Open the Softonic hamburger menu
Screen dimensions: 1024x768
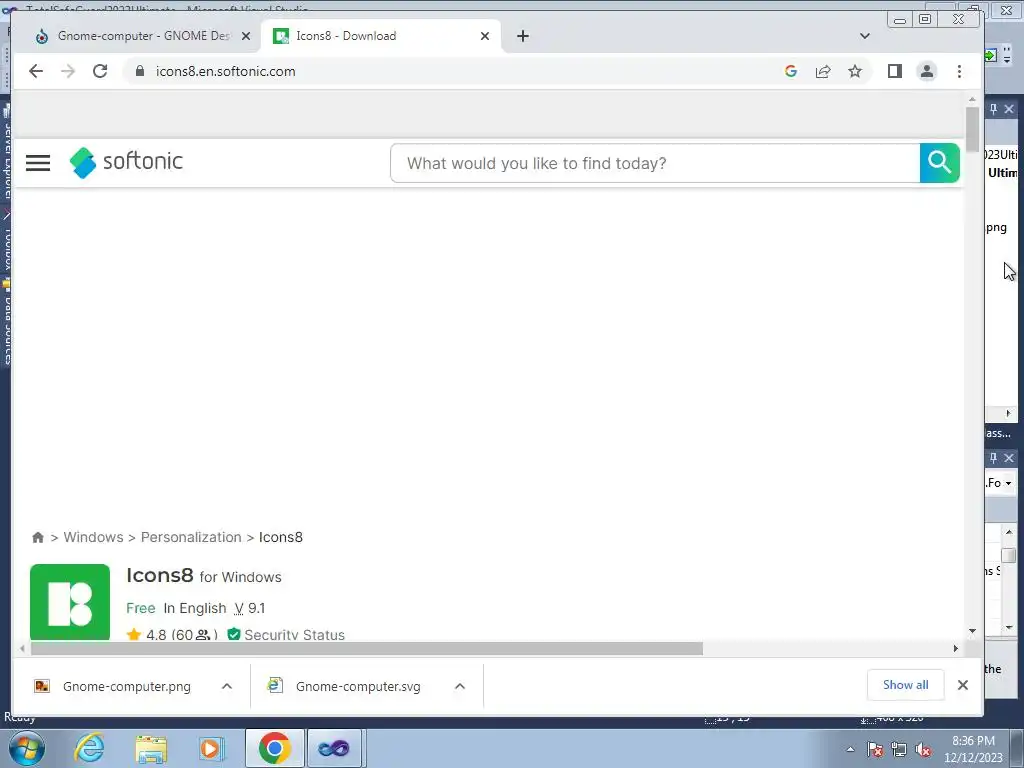pyautogui.click(x=38, y=163)
